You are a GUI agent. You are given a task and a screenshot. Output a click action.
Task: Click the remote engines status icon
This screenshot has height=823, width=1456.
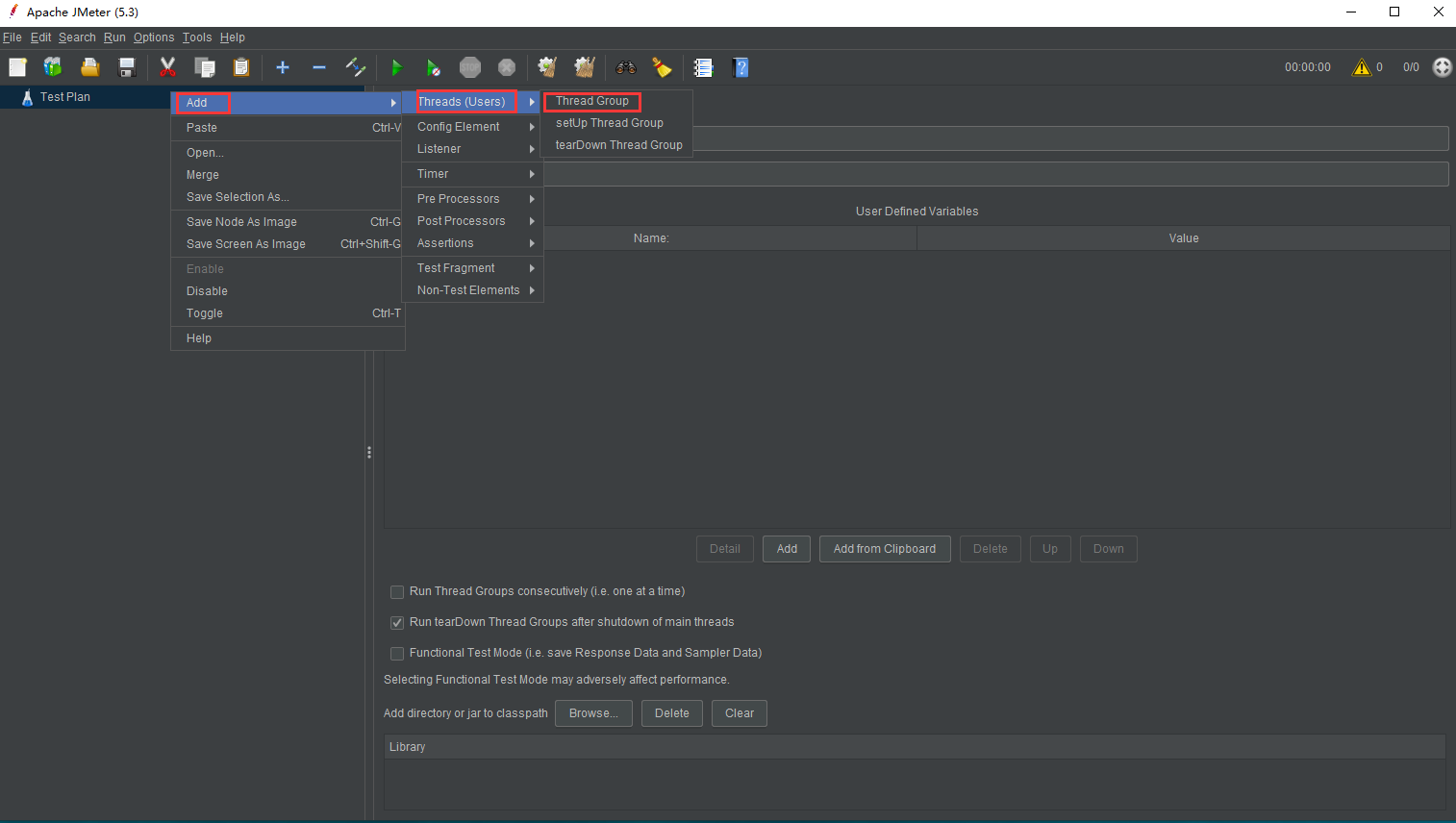(x=1443, y=67)
